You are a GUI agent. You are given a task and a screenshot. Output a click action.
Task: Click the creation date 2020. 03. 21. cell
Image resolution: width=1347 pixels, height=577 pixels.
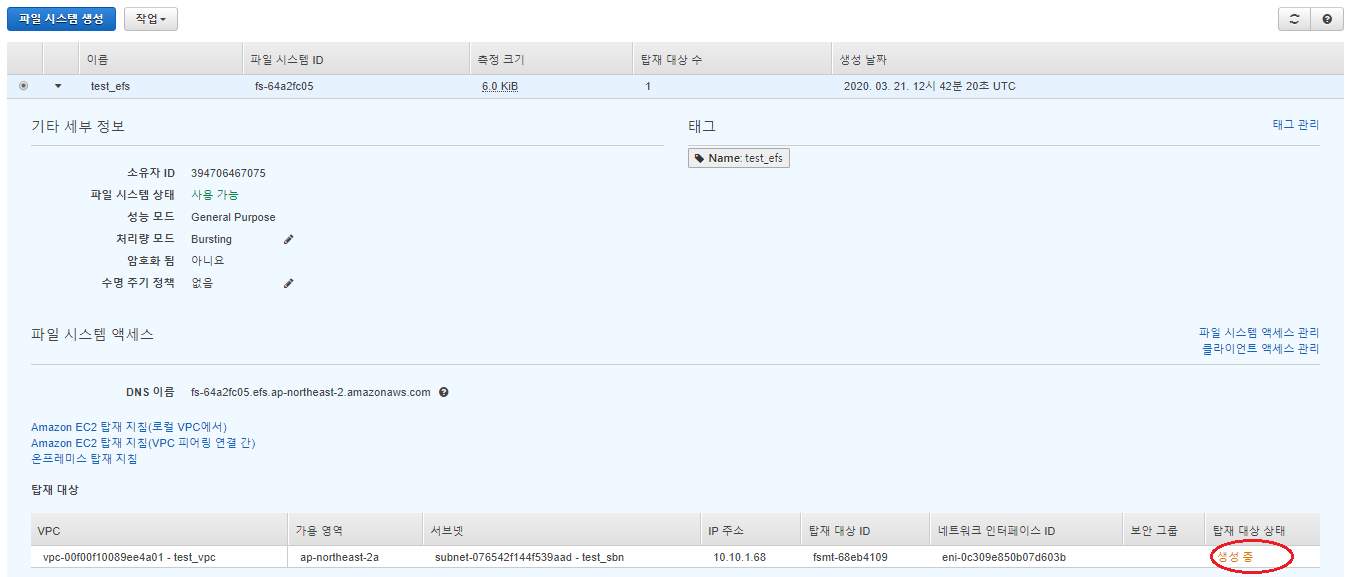point(929,87)
